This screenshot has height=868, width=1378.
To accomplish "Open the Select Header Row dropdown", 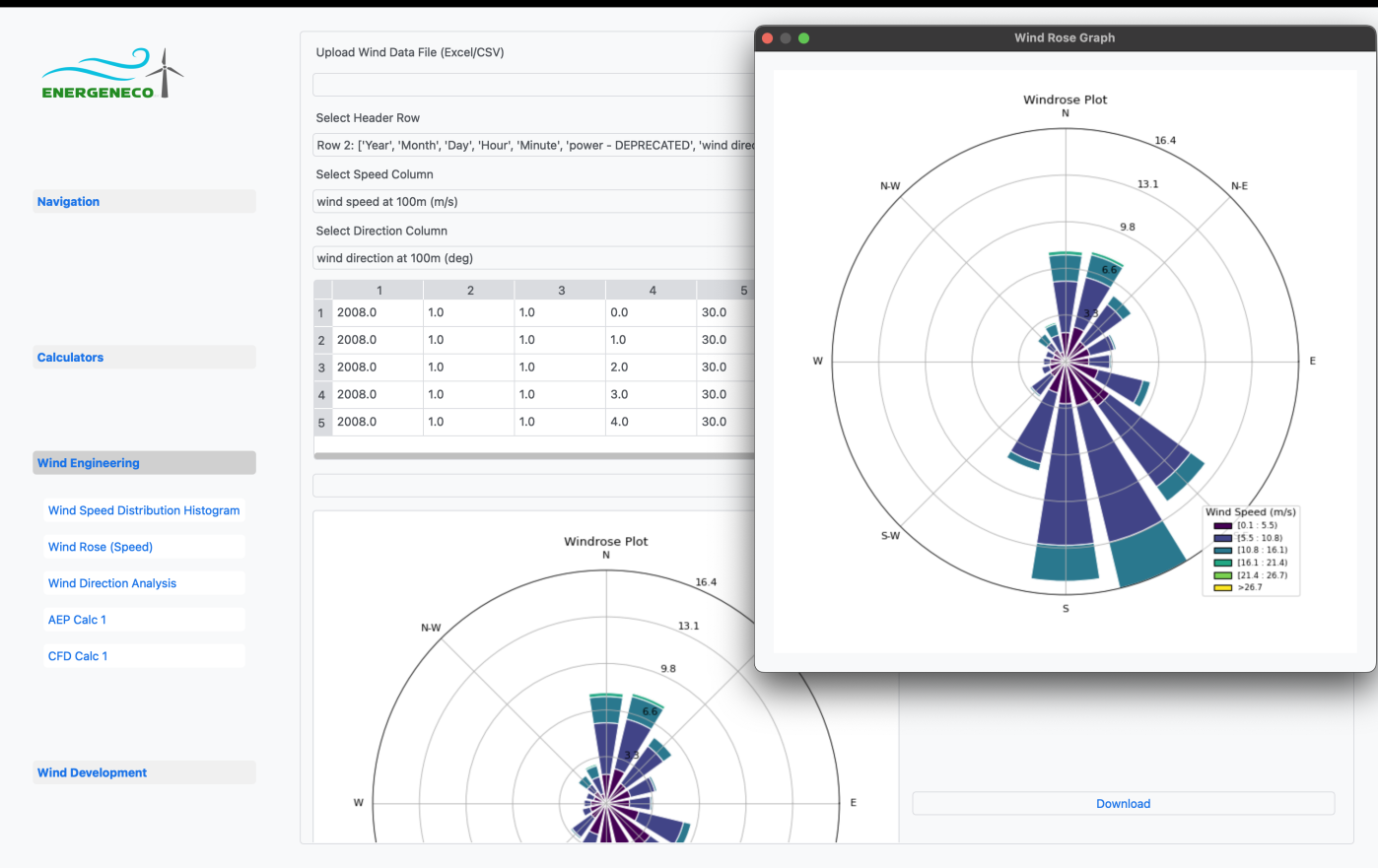I will (533, 146).
